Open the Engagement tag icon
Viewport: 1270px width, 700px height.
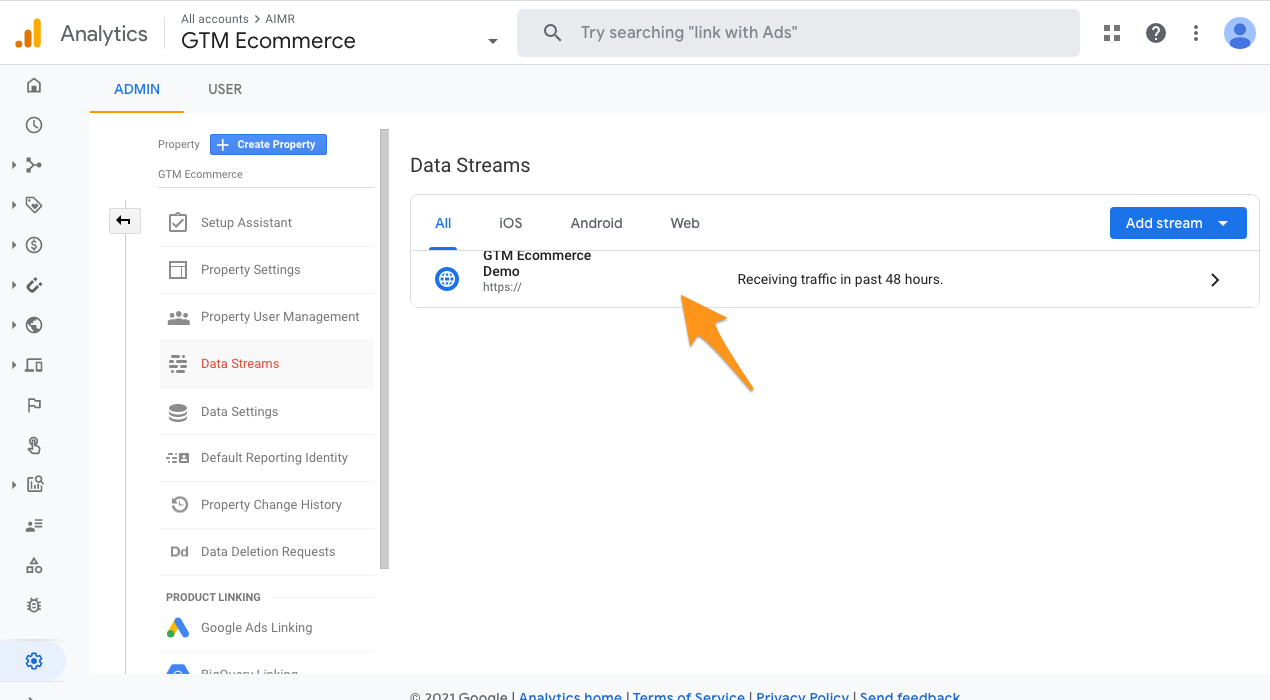[x=34, y=205]
